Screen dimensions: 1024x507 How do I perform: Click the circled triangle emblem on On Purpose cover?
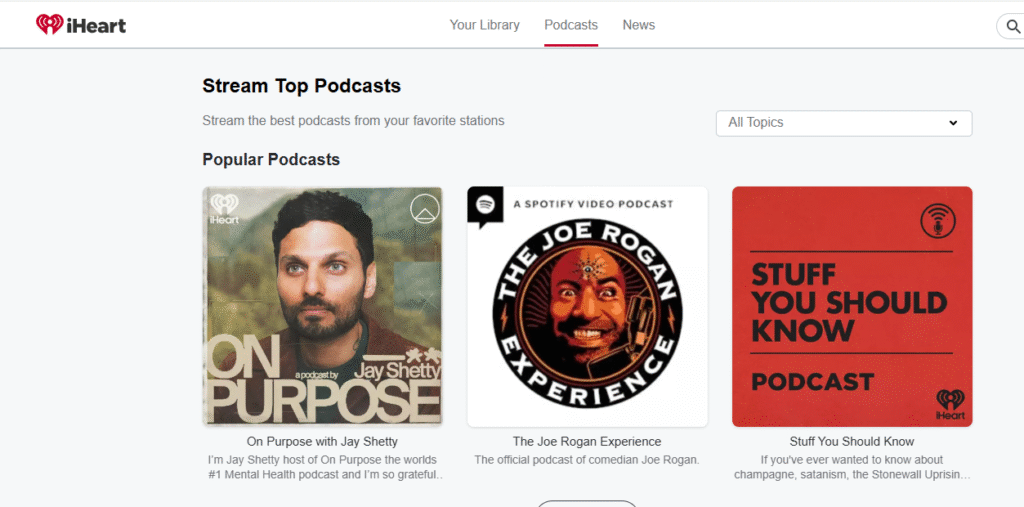[x=425, y=208]
